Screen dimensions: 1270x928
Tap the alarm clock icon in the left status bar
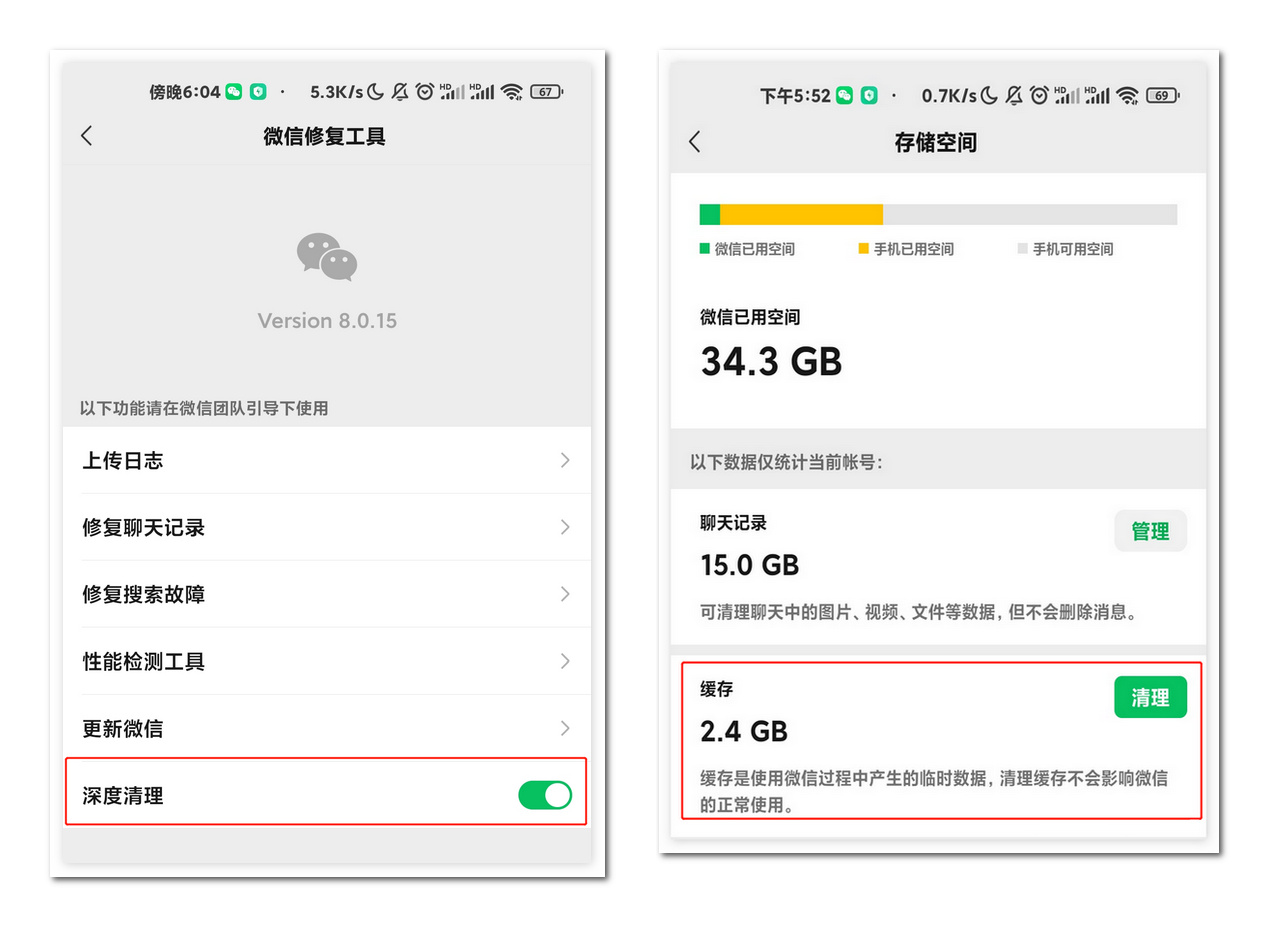coord(425,92)
